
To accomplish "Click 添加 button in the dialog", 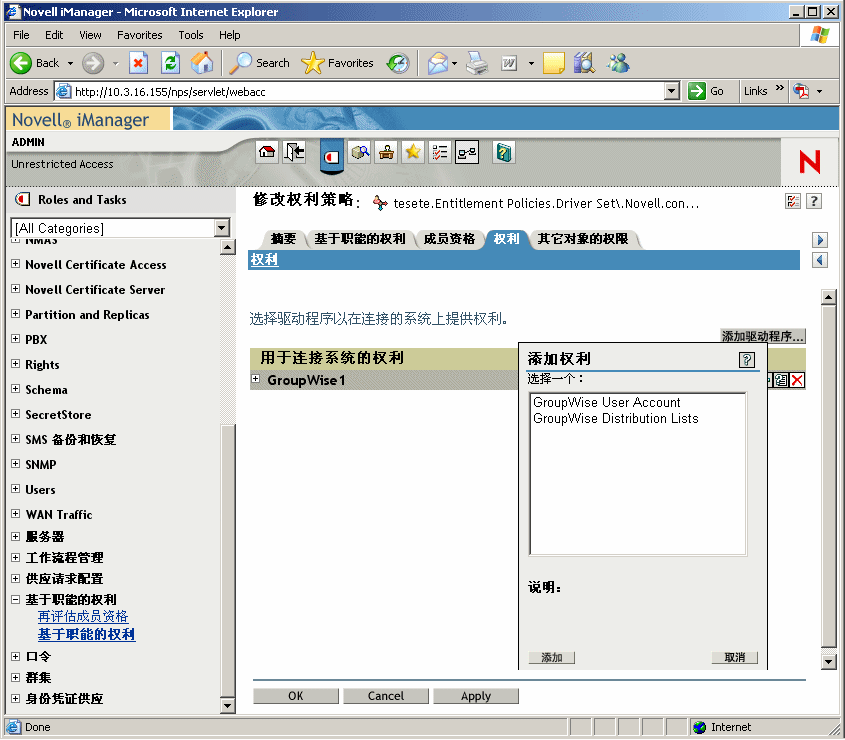I will (552, 658).
